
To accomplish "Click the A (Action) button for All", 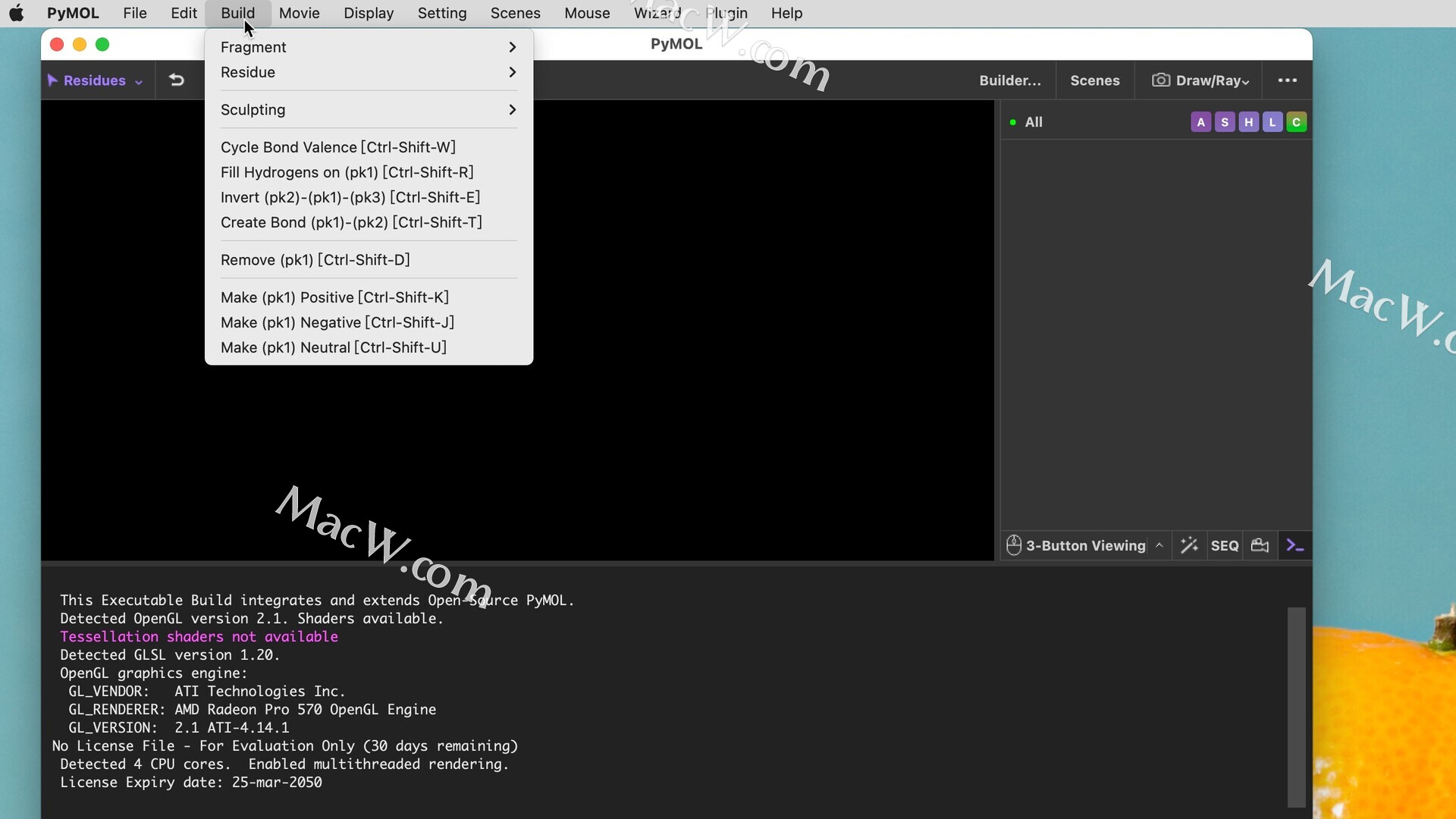I will 1200,122.
